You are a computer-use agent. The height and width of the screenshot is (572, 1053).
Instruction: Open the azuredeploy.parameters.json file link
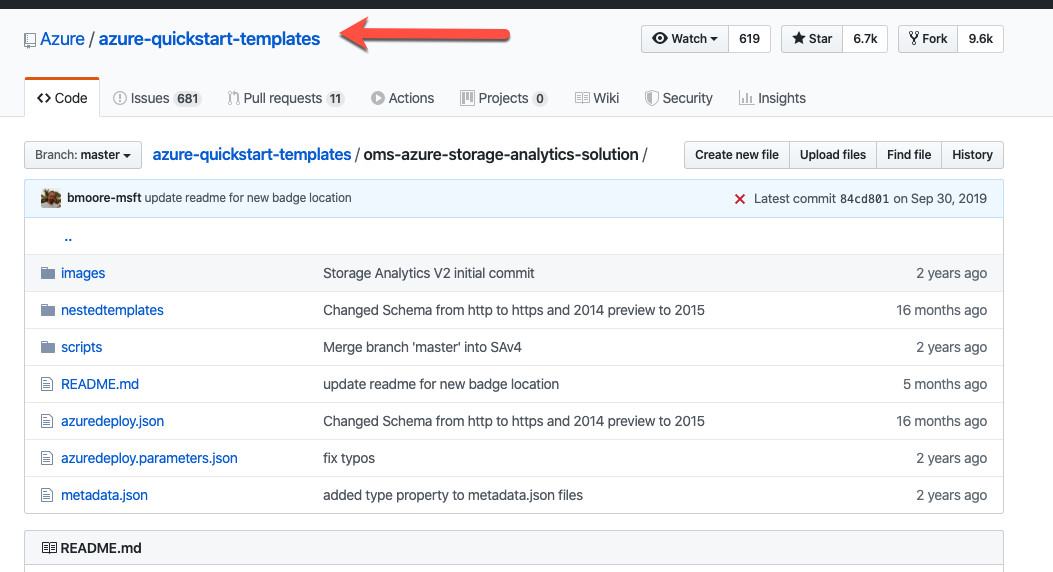click(149, 458)
